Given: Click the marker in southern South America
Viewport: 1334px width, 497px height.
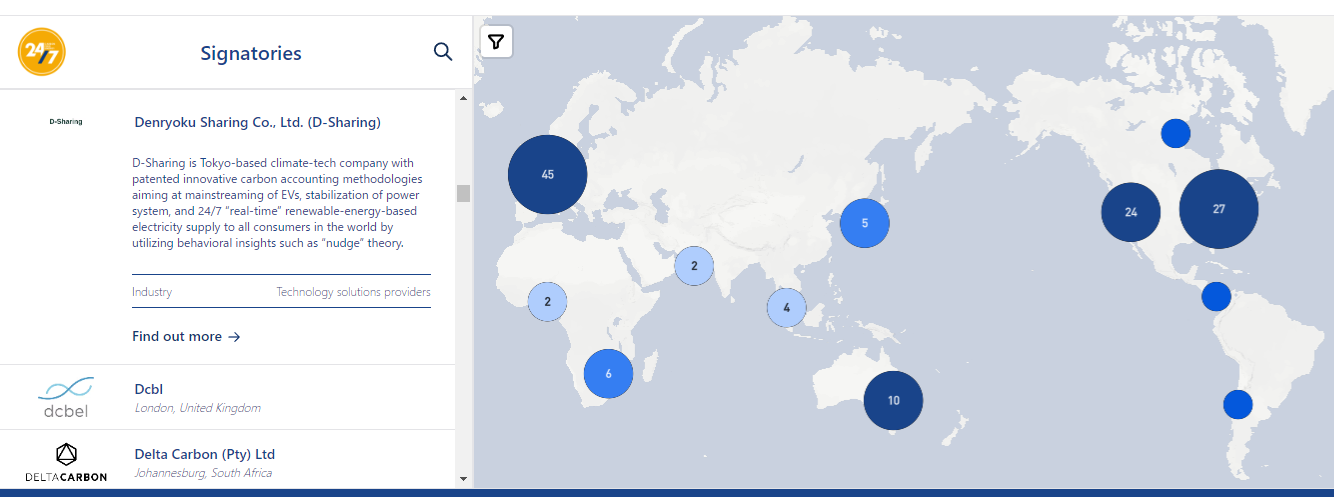Looking at the screenshot, I should pyautogui.click(x=1238, y=404).
